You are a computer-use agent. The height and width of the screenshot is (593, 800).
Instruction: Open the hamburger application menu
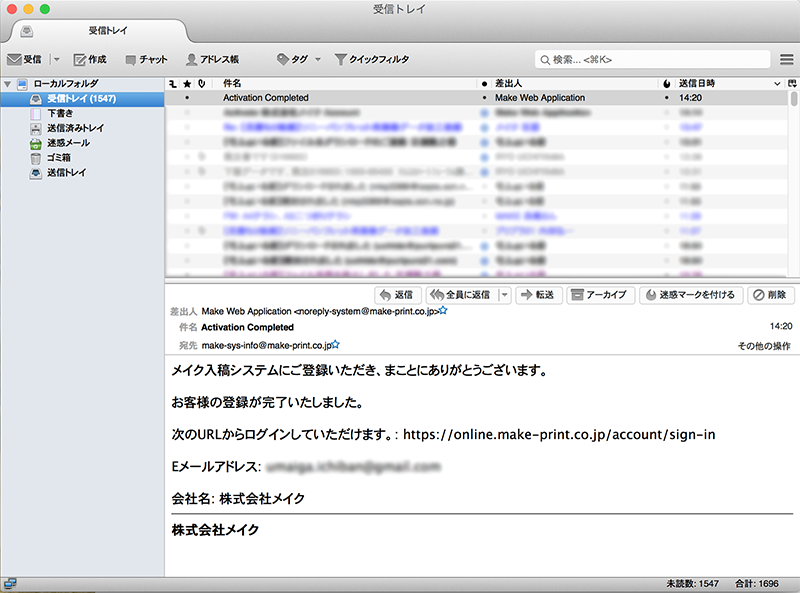coord(786,60)
